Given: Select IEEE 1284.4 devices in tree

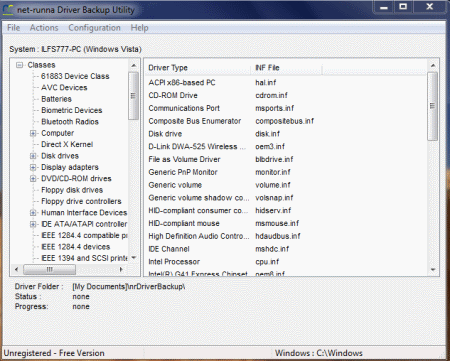Looking at the screenshot, I should pyautogui.click(x=75, y=247).
